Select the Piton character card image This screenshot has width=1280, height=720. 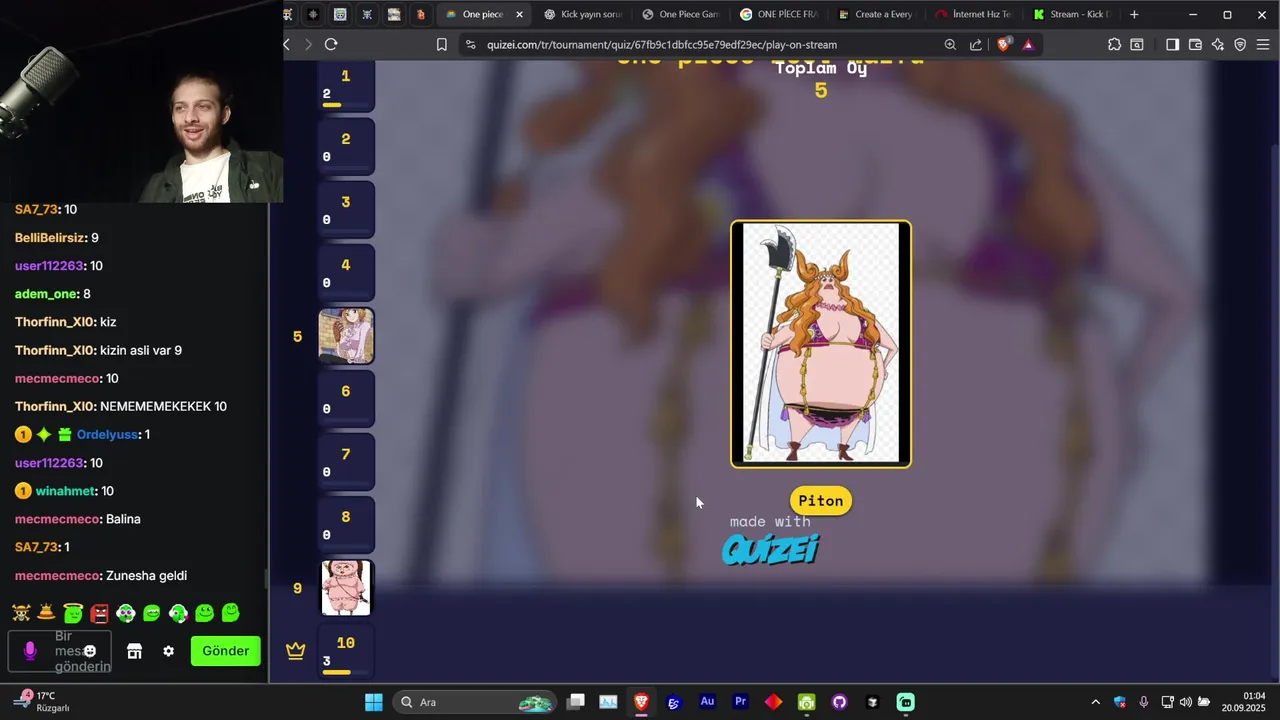(821, 343)
